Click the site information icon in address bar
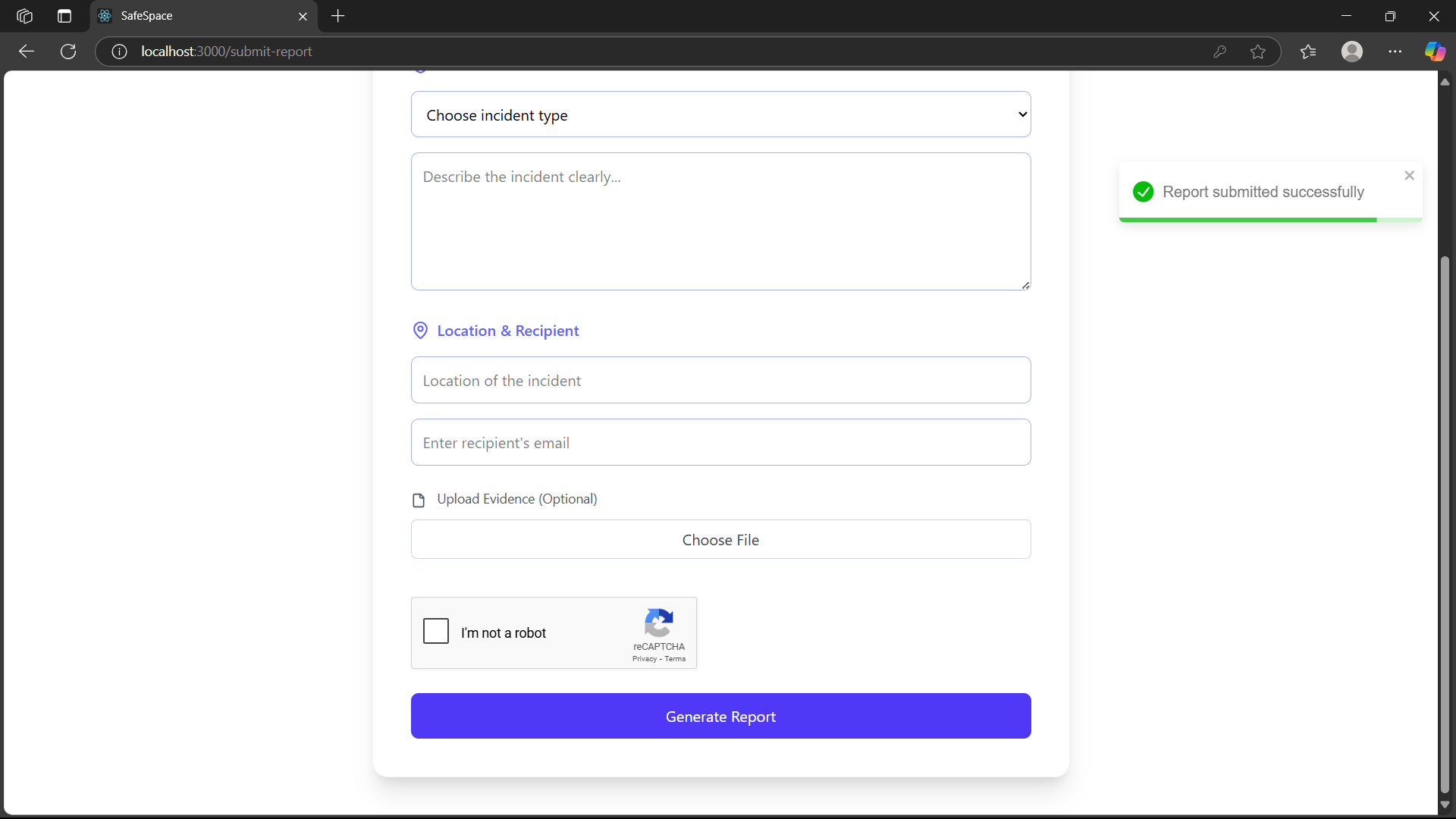Viewport: 1456px width, 819px height. click(x=119, y=52)
